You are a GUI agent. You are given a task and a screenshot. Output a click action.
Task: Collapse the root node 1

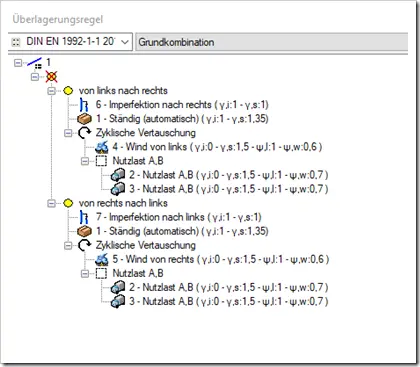18,63
